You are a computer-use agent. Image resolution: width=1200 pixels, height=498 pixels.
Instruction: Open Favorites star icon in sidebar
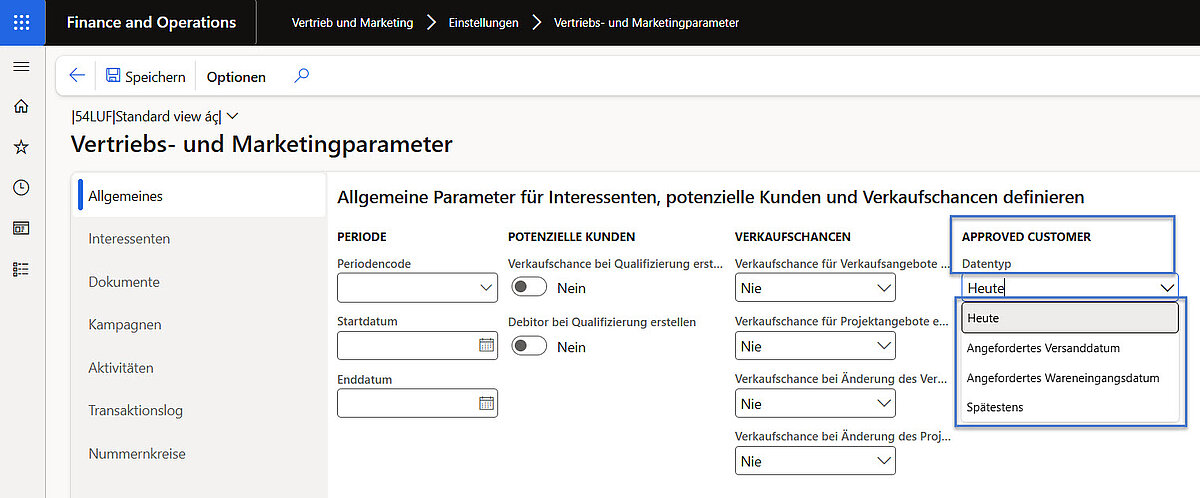point(21,147)
